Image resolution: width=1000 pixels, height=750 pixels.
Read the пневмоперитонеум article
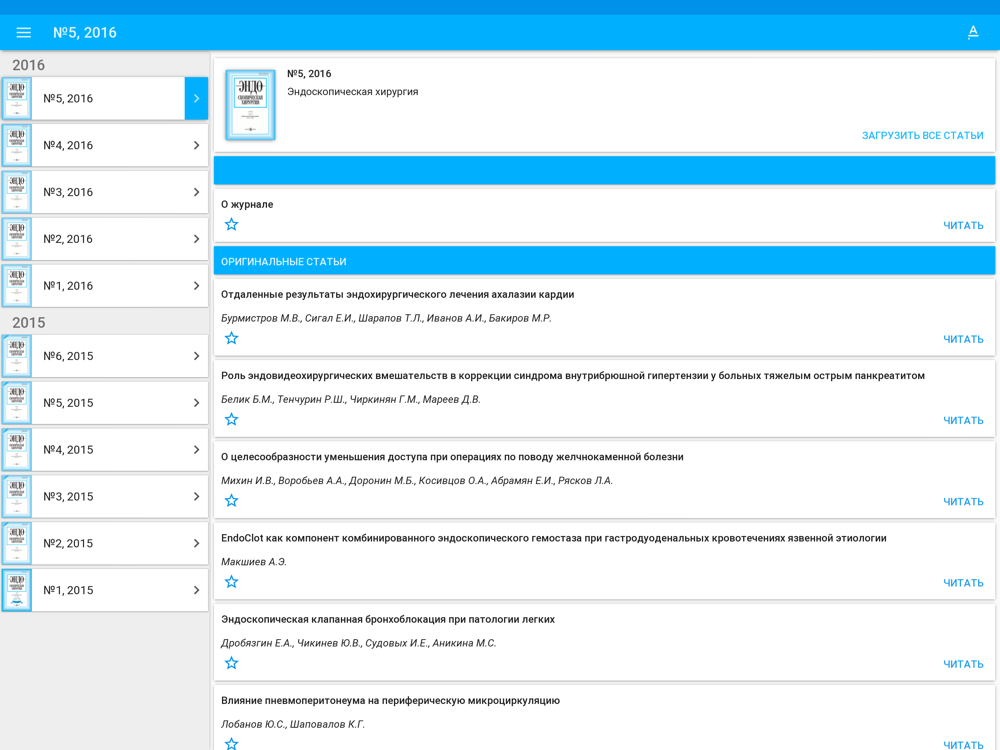tap(963, 744)
